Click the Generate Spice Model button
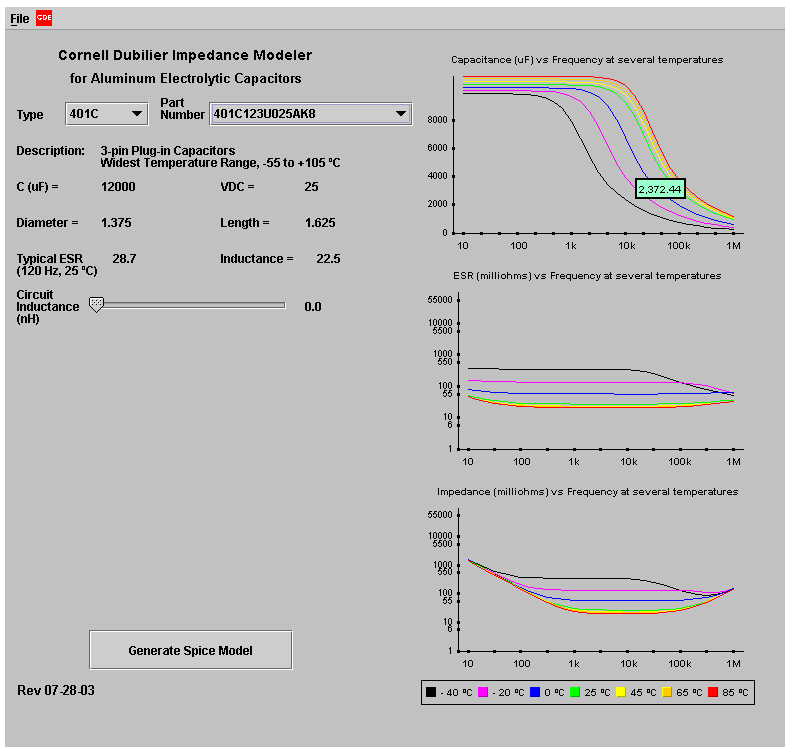 click(190, 650)
